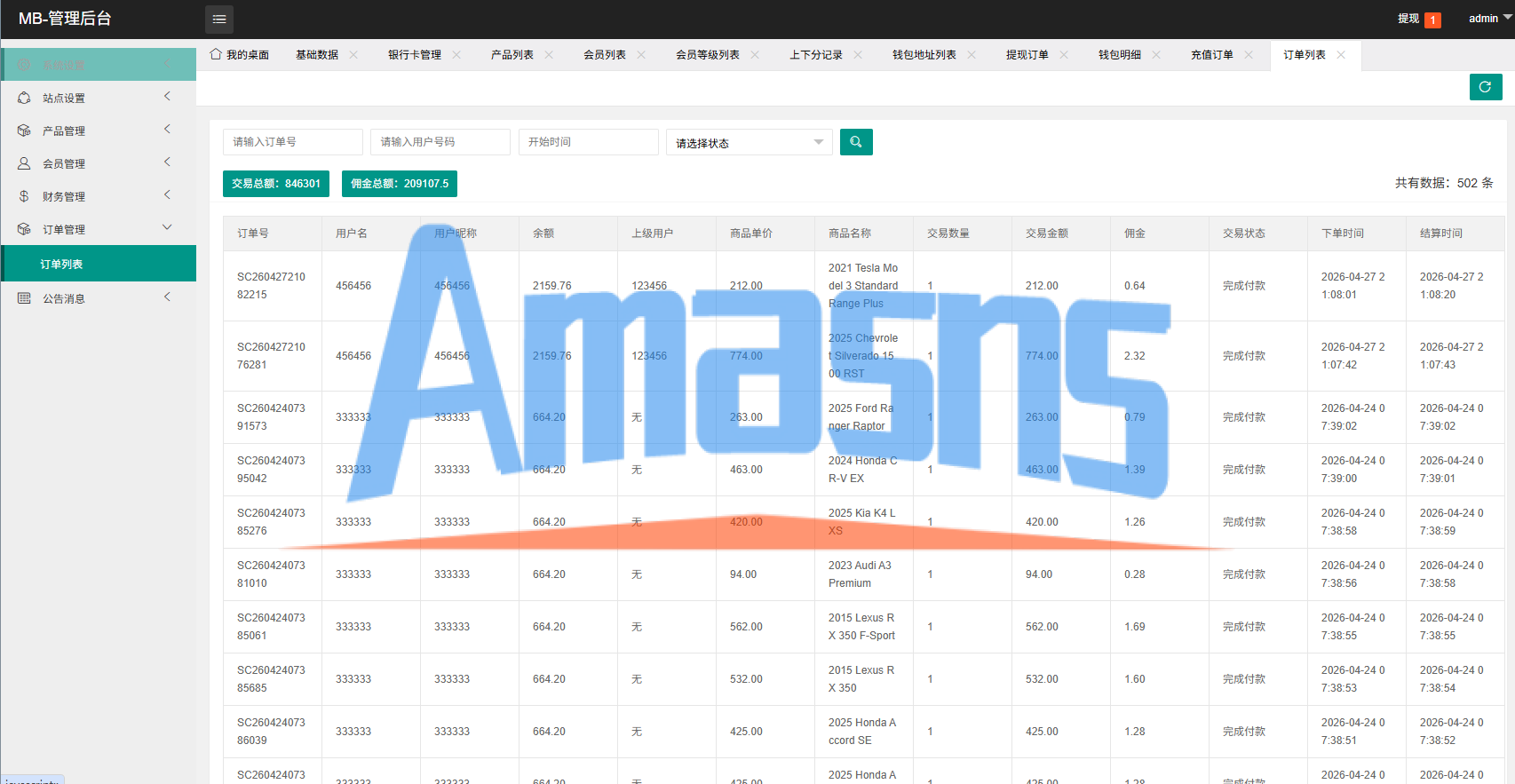
Task: Switch to the 提现订单 tab
Action: click(1027, 55)
